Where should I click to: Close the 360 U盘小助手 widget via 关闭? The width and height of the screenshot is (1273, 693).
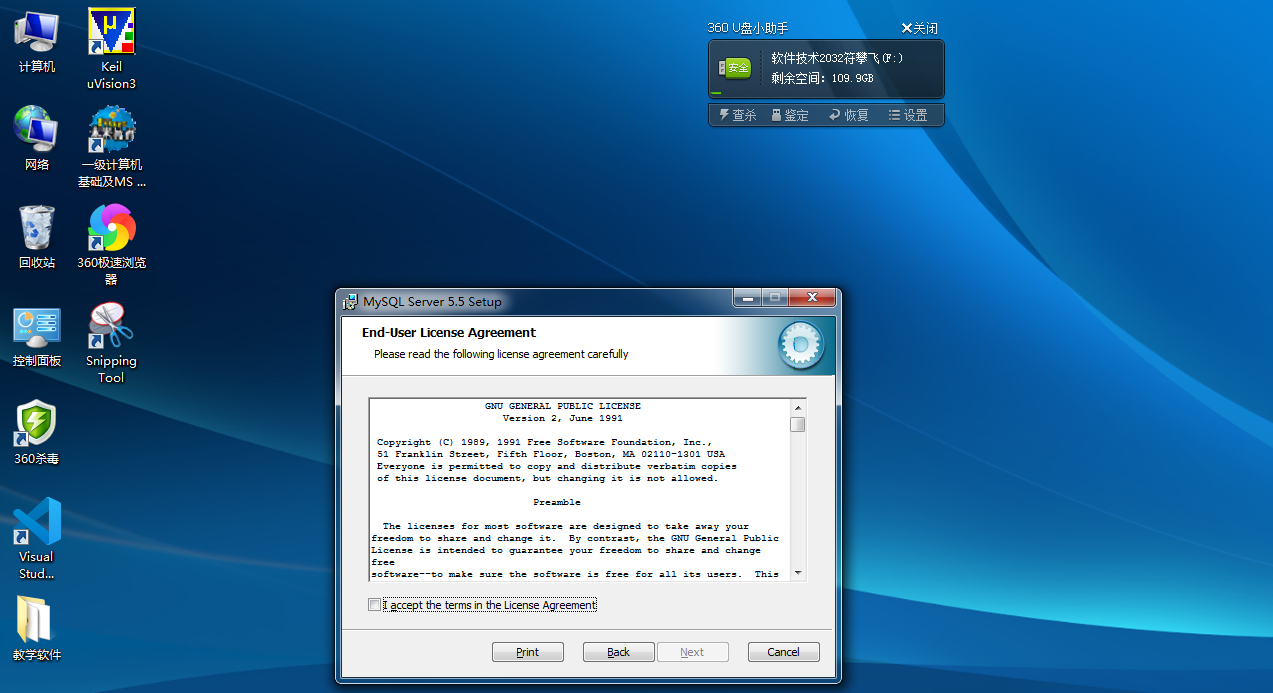(920, 28)
